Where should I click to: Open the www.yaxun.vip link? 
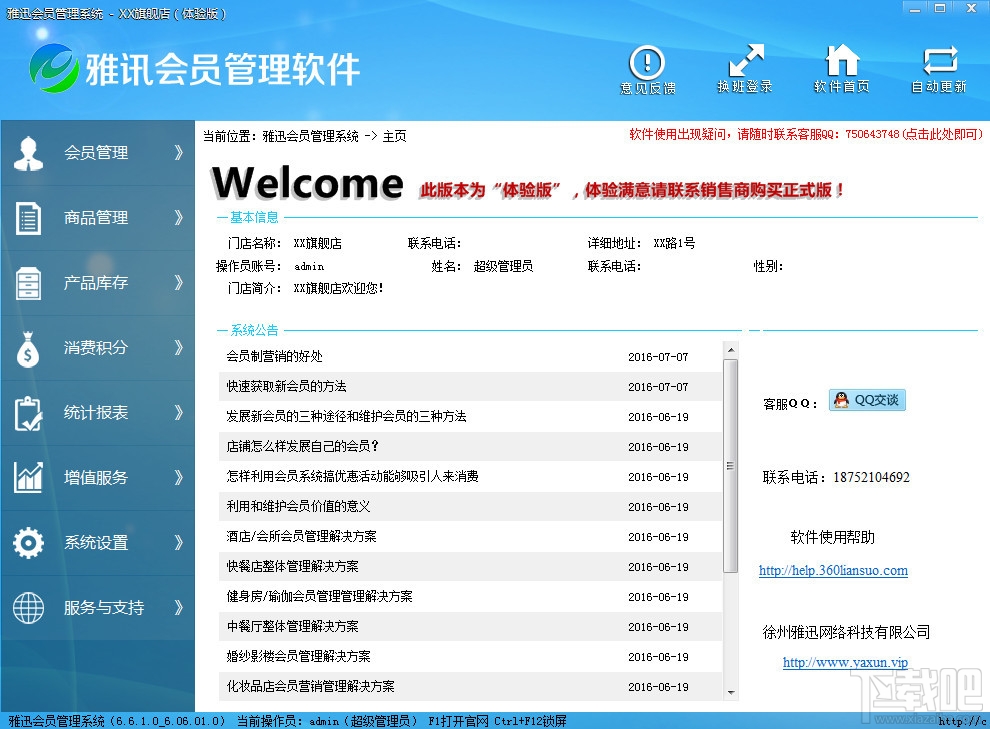[x=845, y=662]
